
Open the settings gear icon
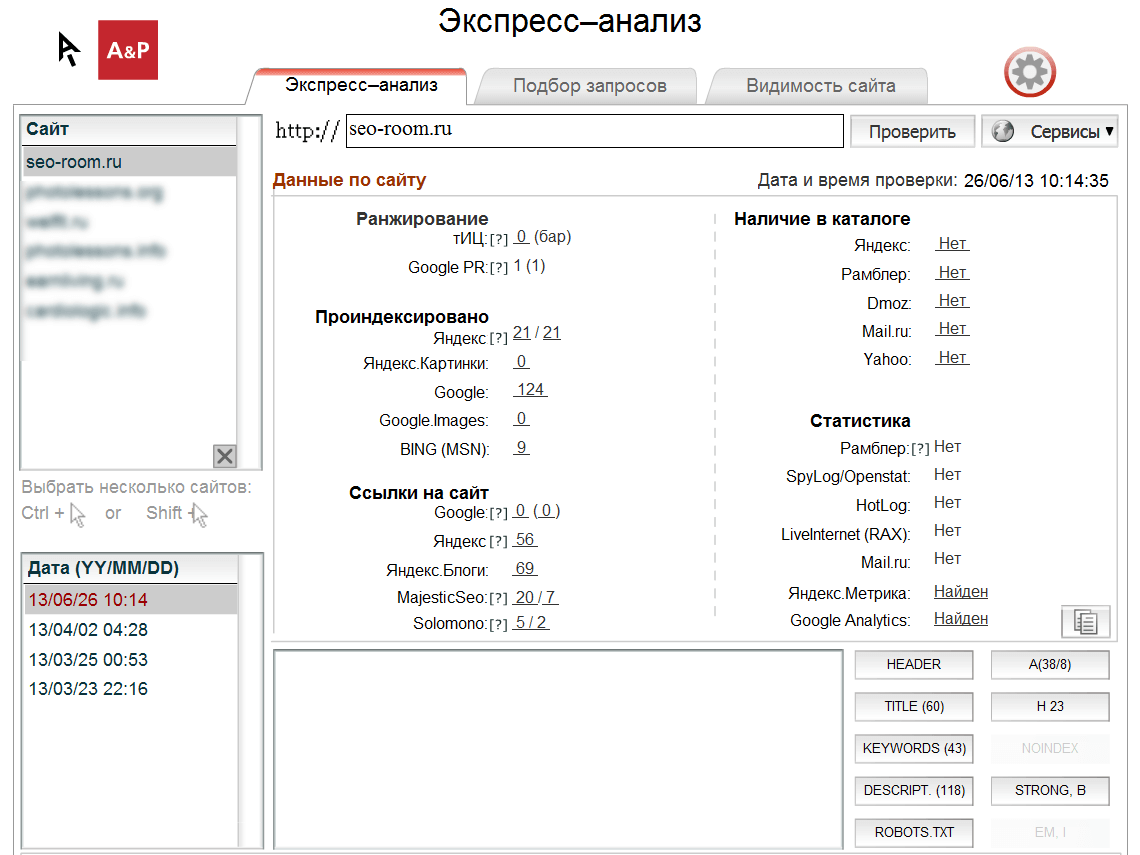click(x=1029, y=71)
